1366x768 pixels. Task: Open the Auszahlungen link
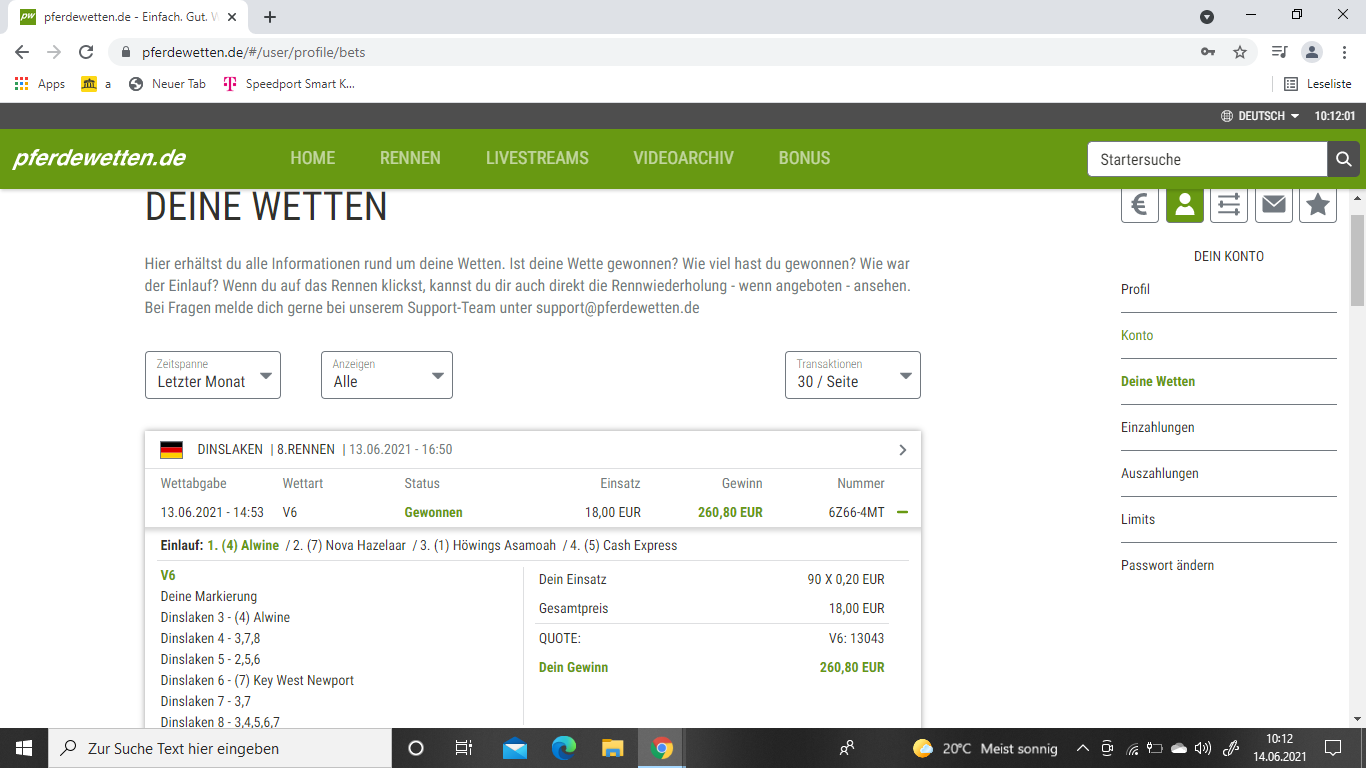[x=1160, y=473]
